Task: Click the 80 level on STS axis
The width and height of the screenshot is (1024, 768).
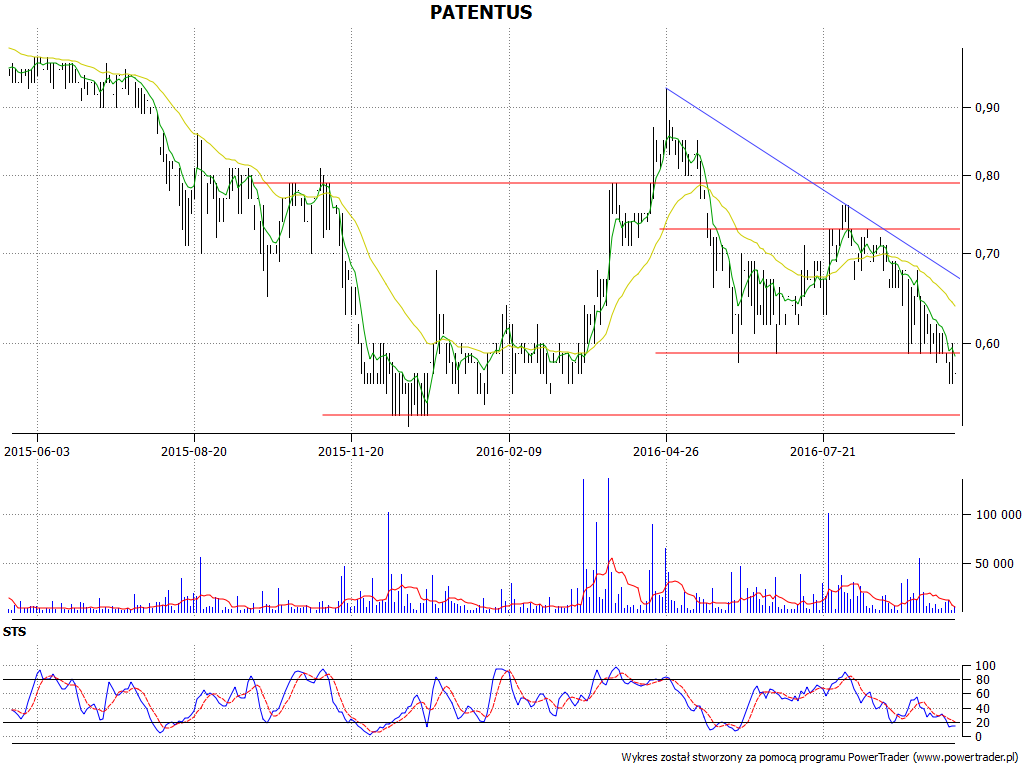Action: [982, 680]
